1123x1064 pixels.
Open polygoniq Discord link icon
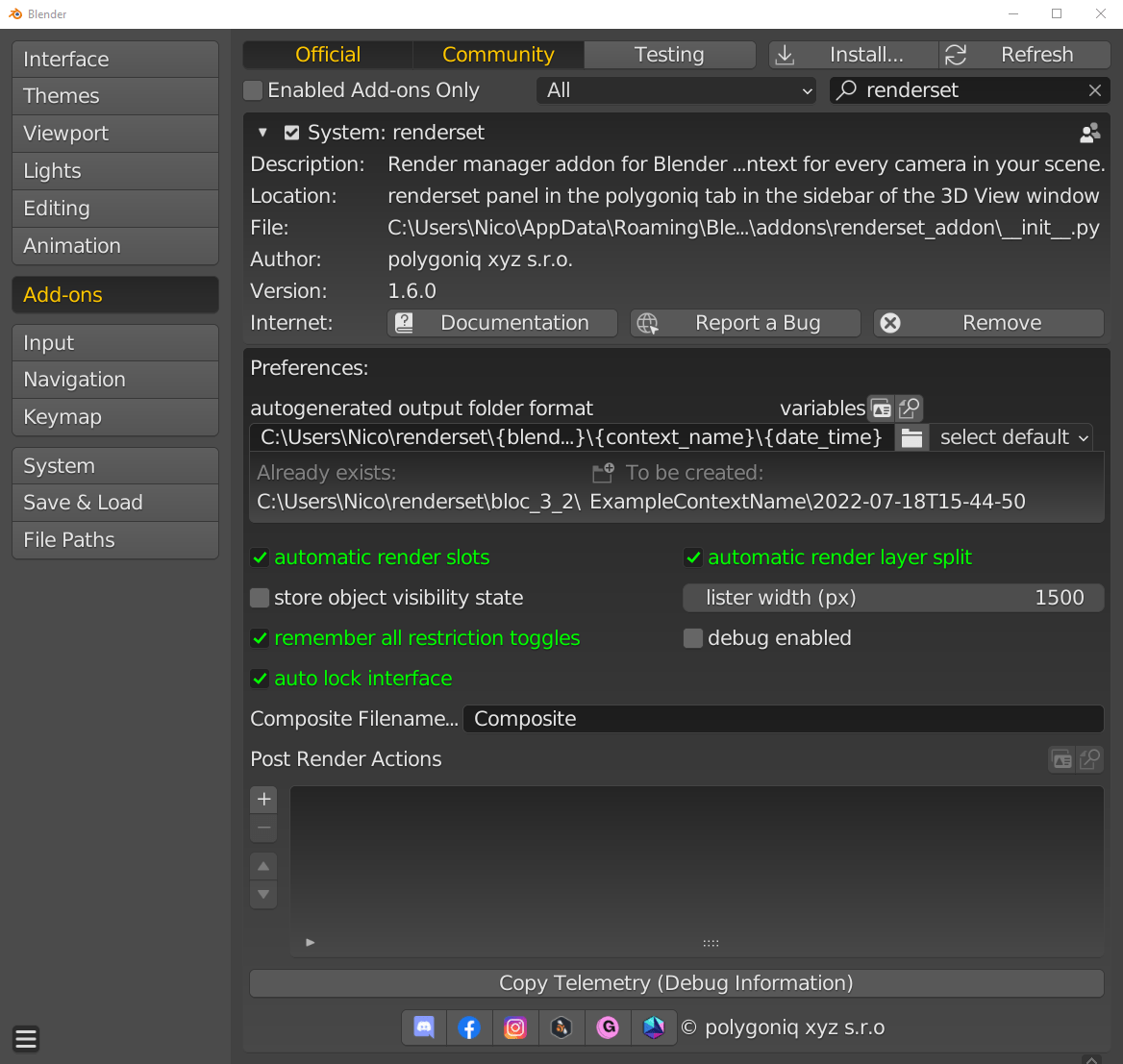pyautogui.click(x=424, y=1027)
